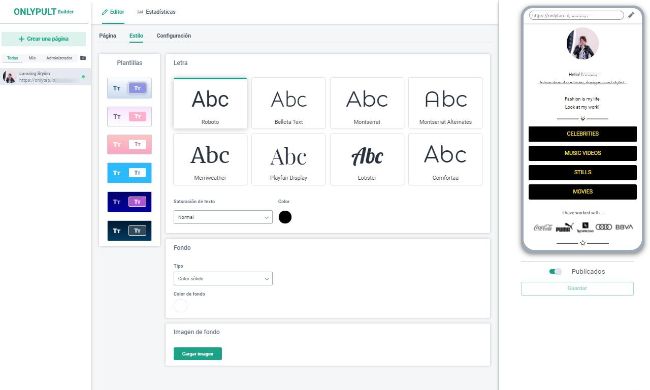Select the purple-accent light template
Viewport: 650px width, 390px height.
click(x=129, y=88)
